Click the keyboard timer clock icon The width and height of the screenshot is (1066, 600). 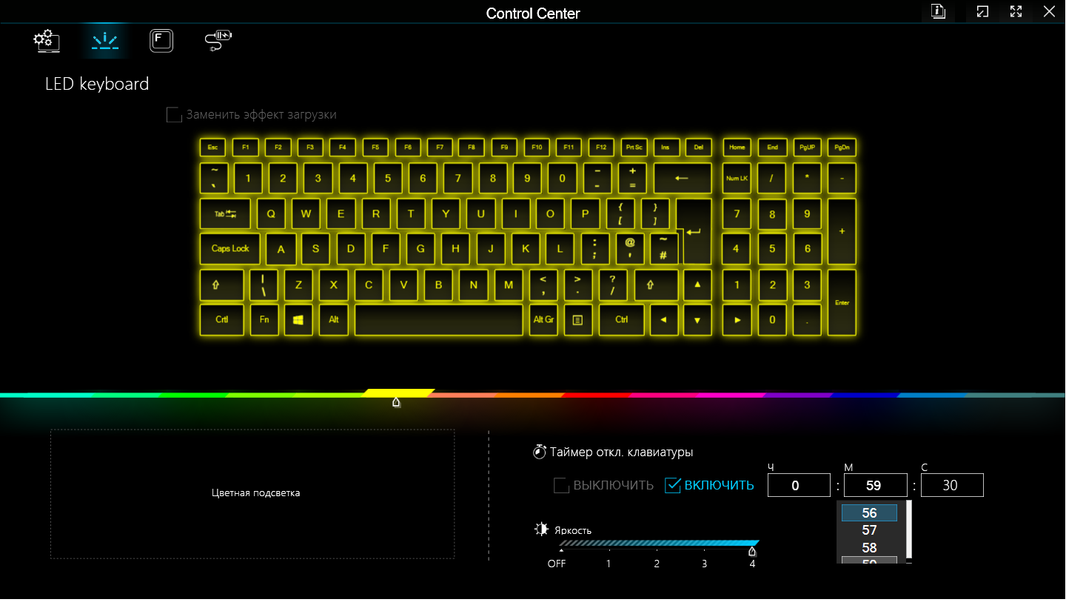tap(539, 452)
